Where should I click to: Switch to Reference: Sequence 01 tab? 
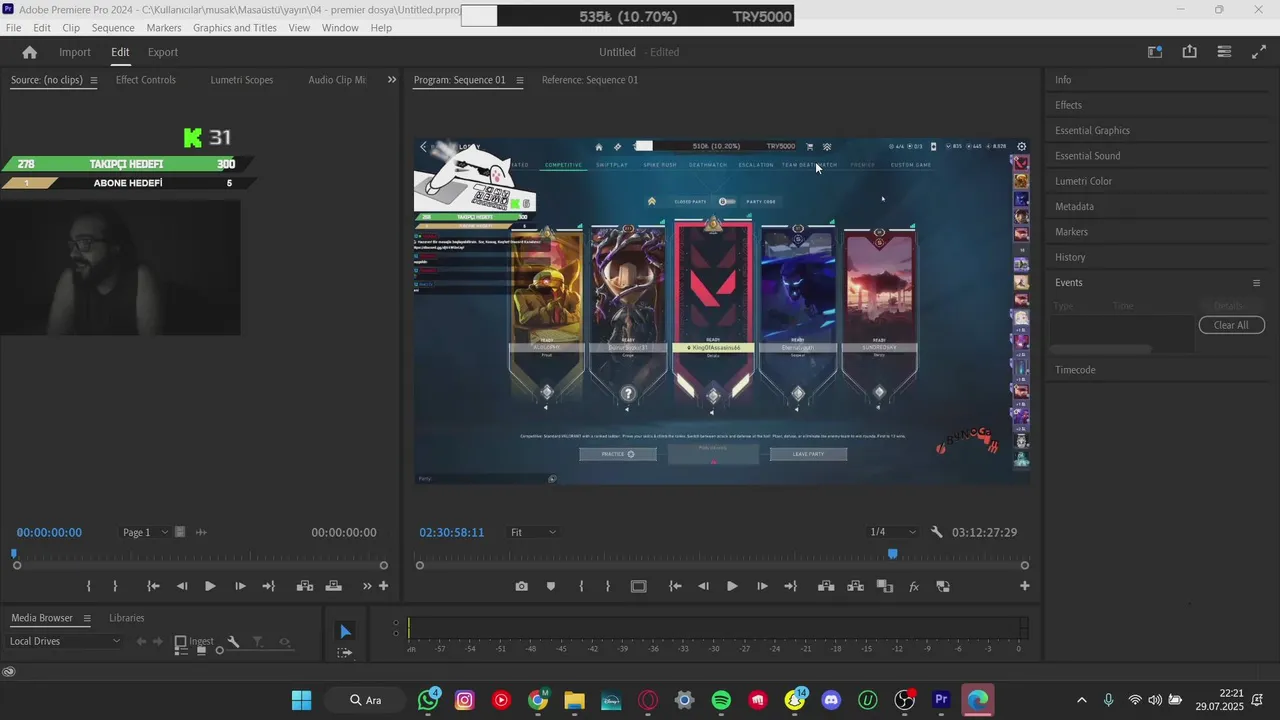click(x=590, y=80)
